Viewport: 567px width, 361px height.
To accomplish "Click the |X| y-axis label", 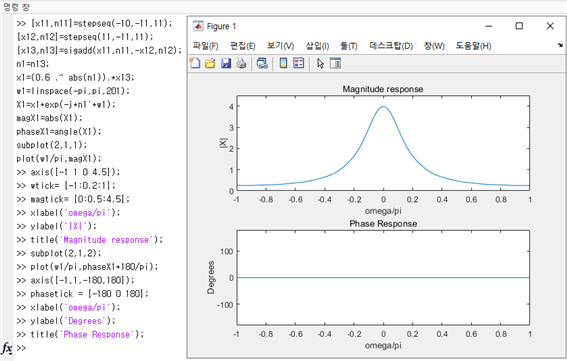I will pyautogui.click(x=223, y=143).
